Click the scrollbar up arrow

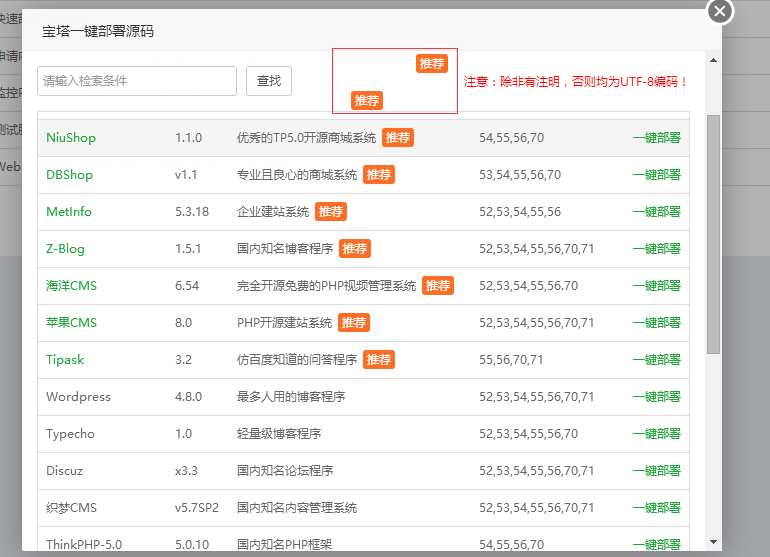pyautogui.click(x=714, y=60)
